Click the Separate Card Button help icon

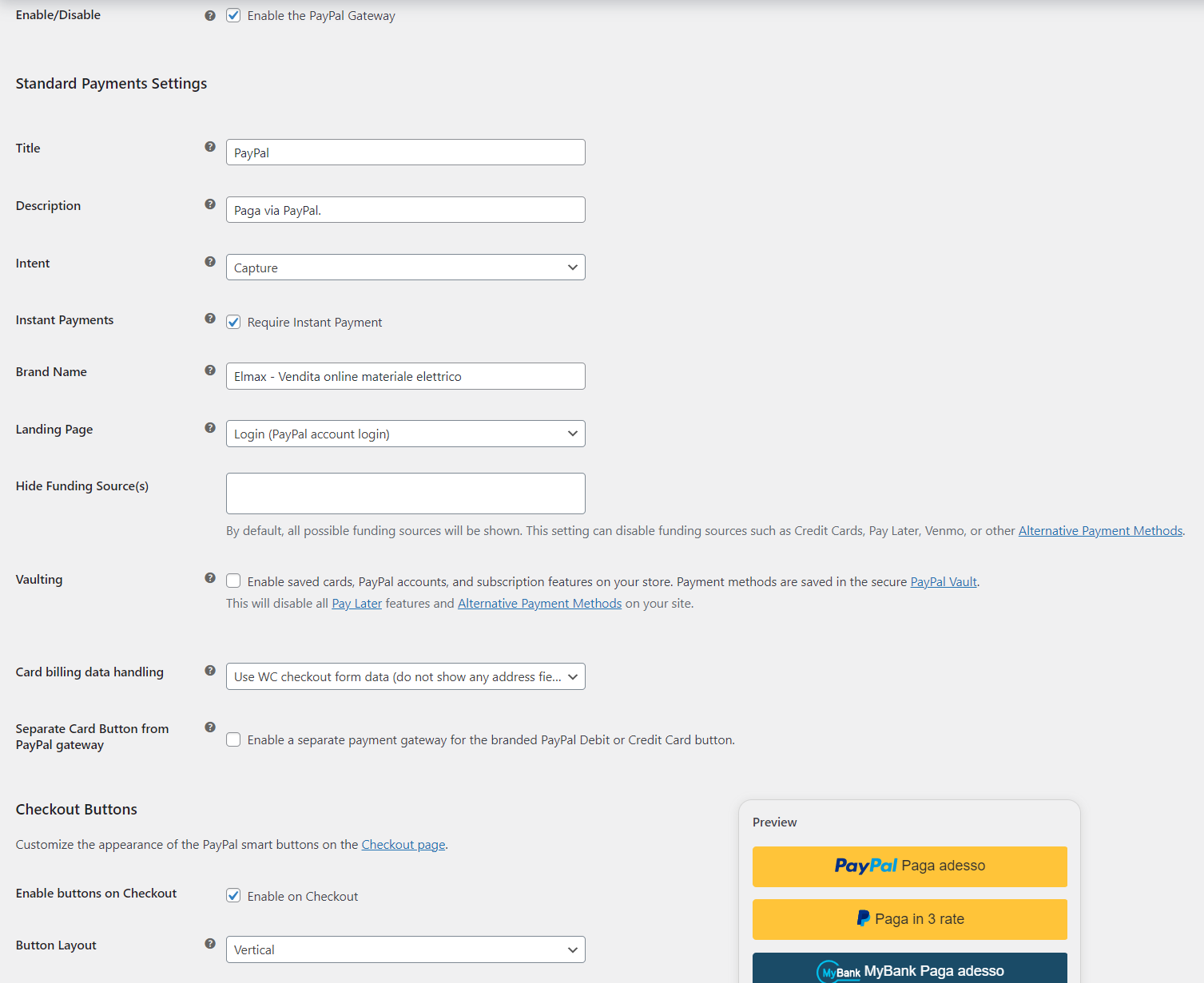[x=210, y=727]
